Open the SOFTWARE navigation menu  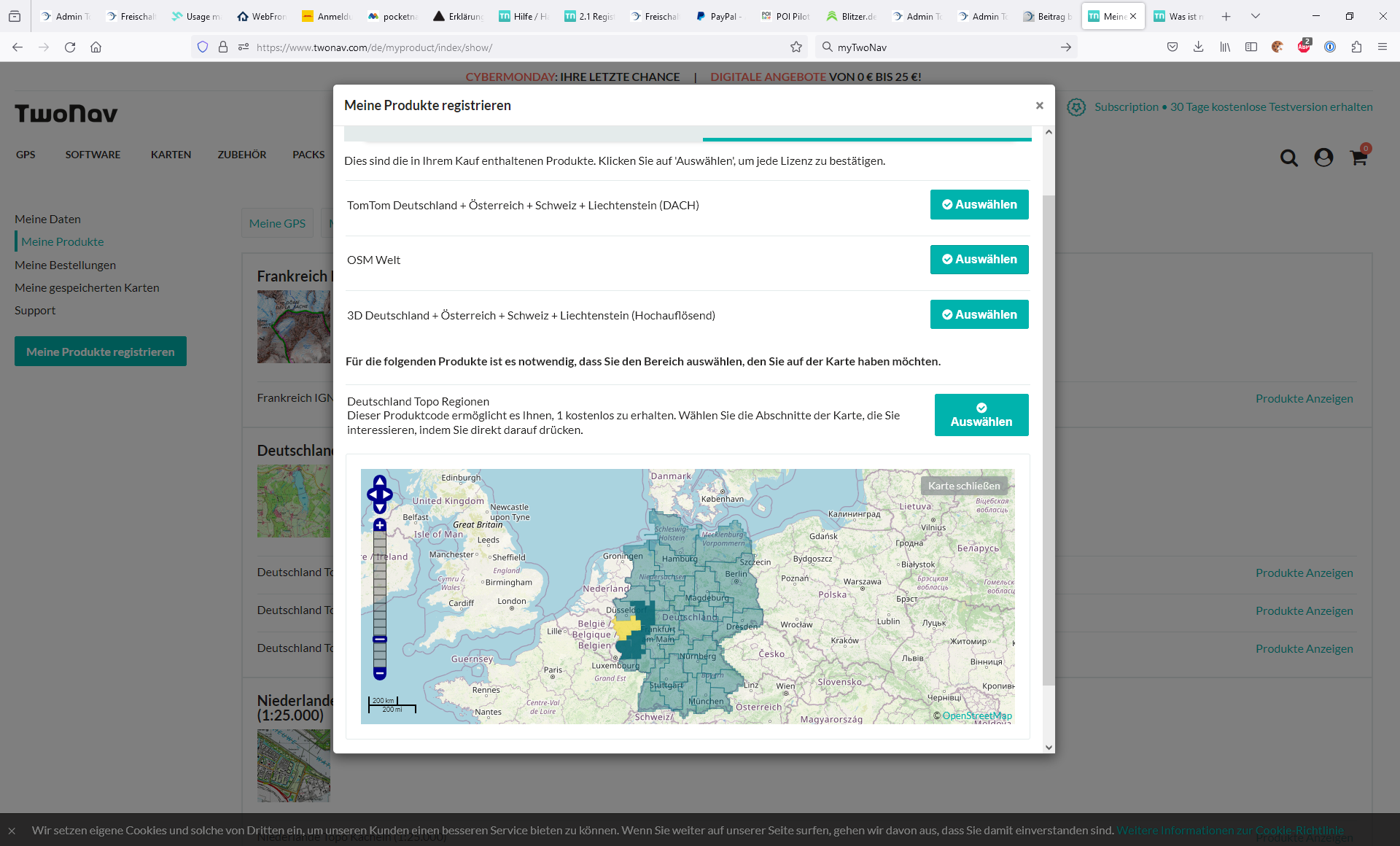coord(93,155)
